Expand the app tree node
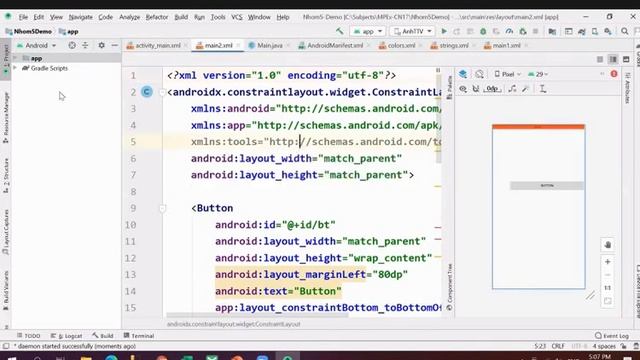This screenshot has height=360, width=640. pyautogui.click(x=15, y=58)
